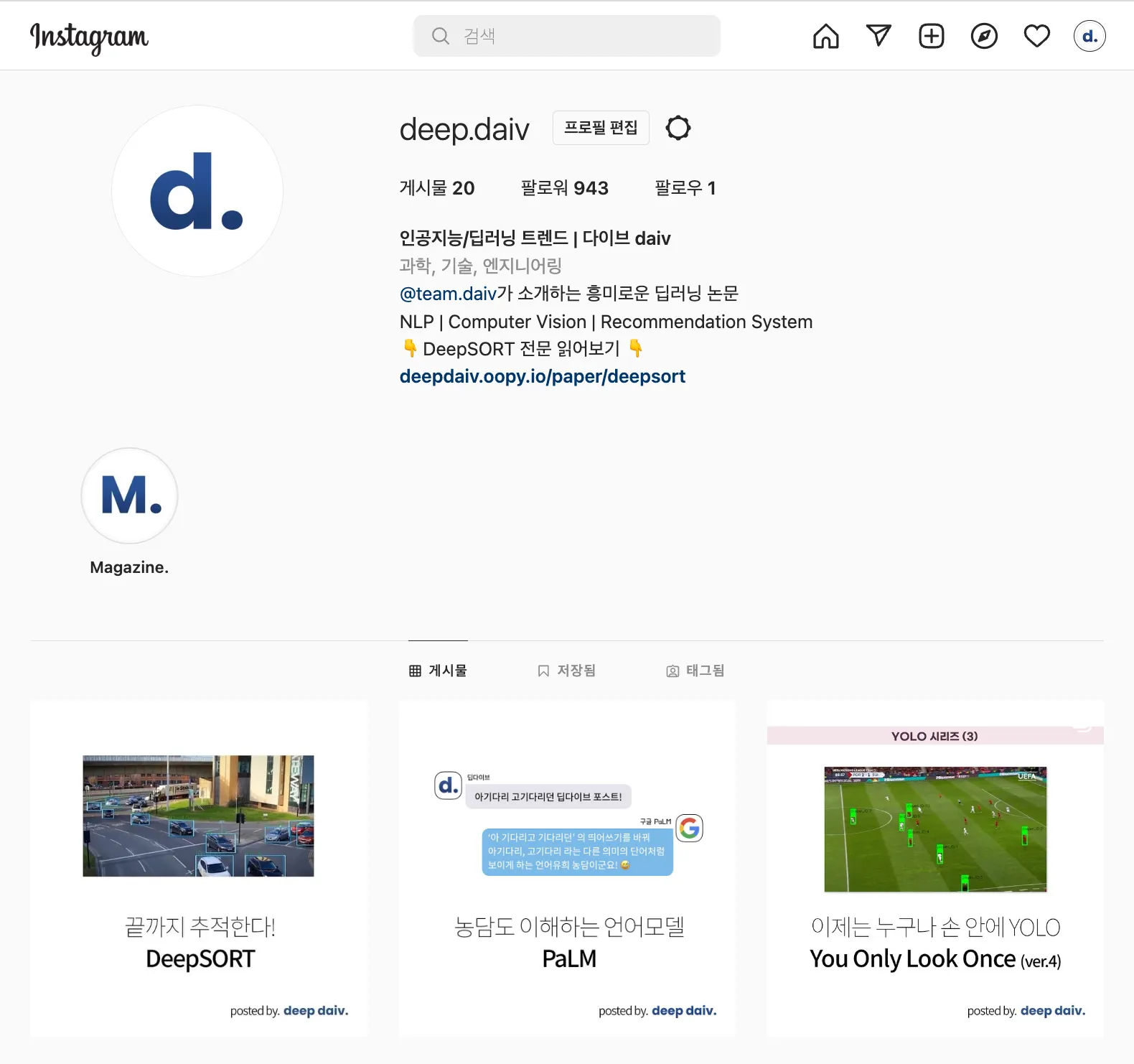
Task: Switch to the 저장됨 saved tab
Action: tap(567, 671)
